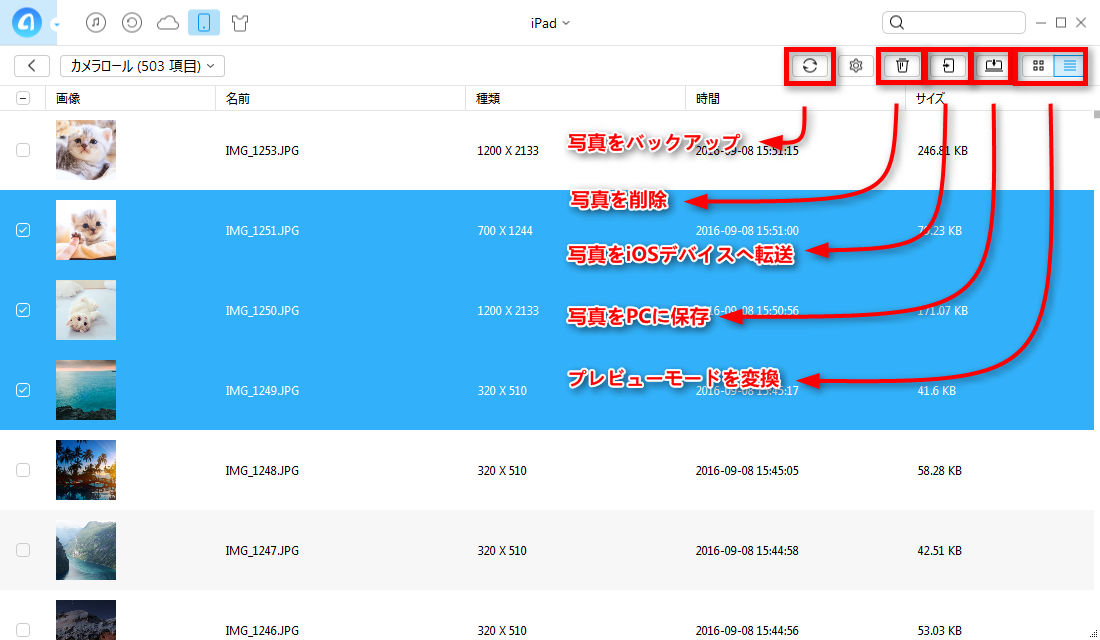Select file name IMG_1248.JPG
Screen dimensions: 1100x640
point(262,471)
